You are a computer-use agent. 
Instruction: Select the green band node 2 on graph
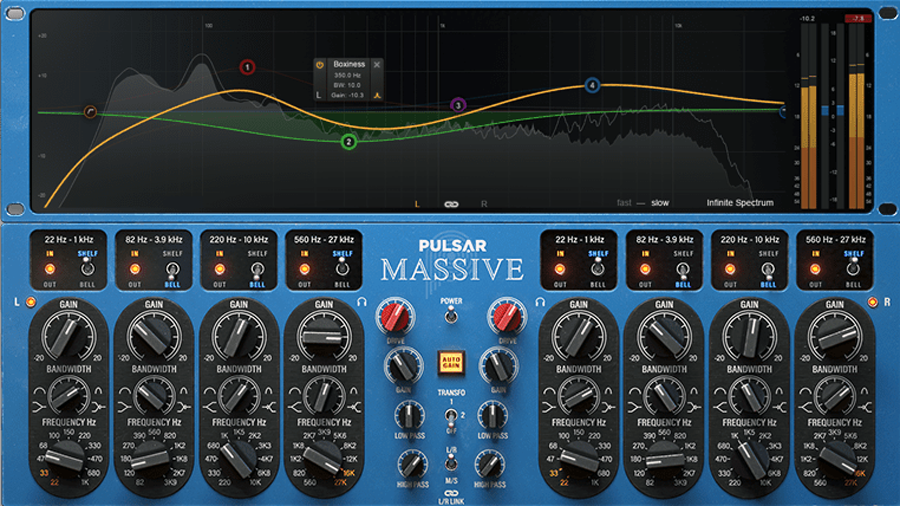(x=348, y=142)
